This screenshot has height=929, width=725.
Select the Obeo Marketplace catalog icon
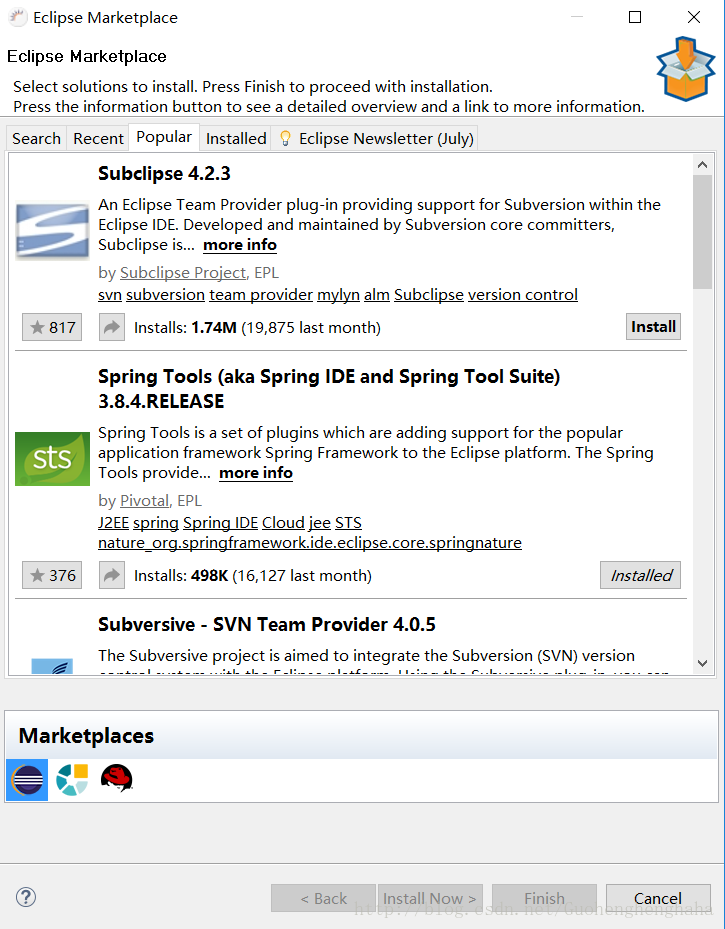point(72,780)
